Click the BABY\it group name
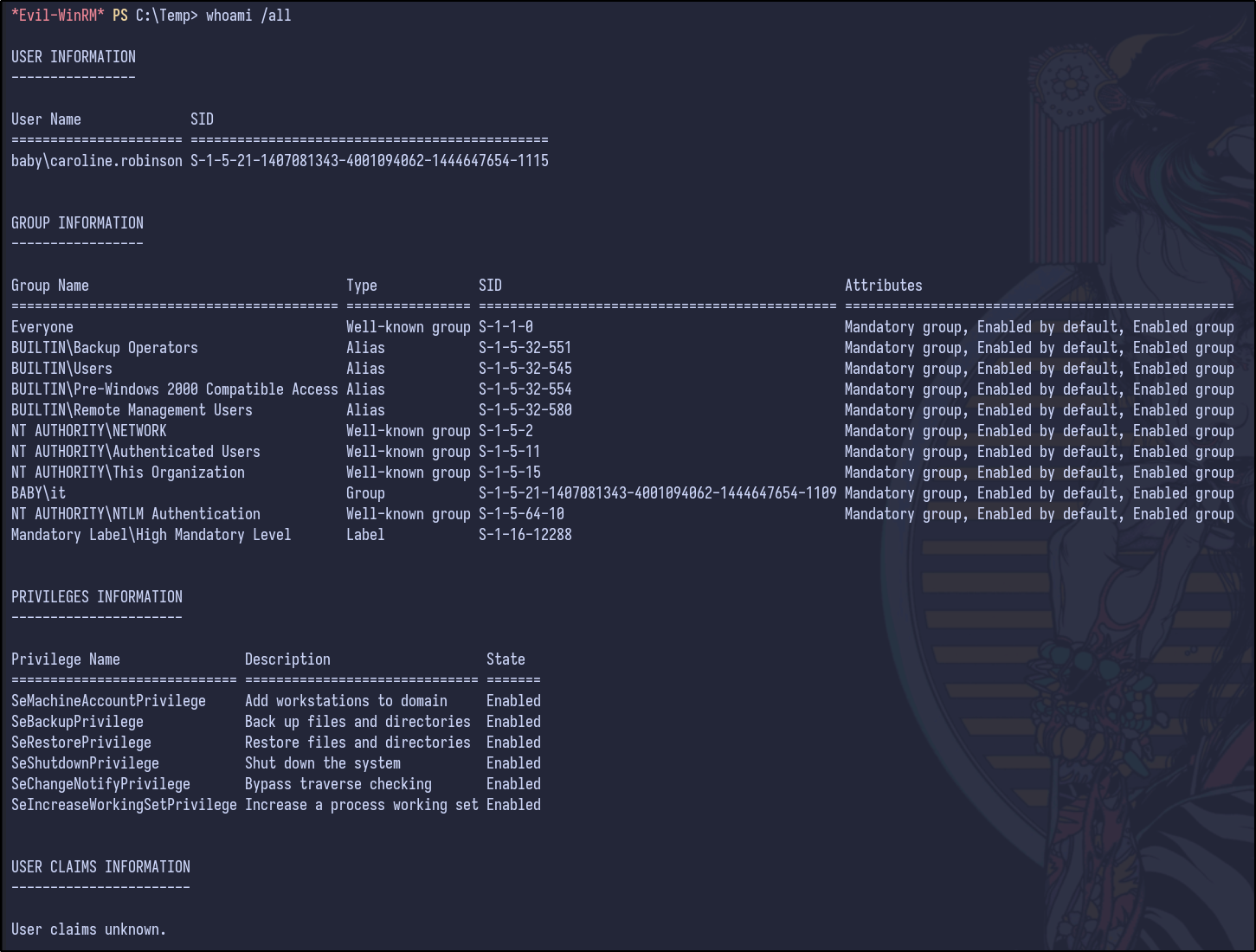This screenshot has width=1256, height=952. pos(38,493)
